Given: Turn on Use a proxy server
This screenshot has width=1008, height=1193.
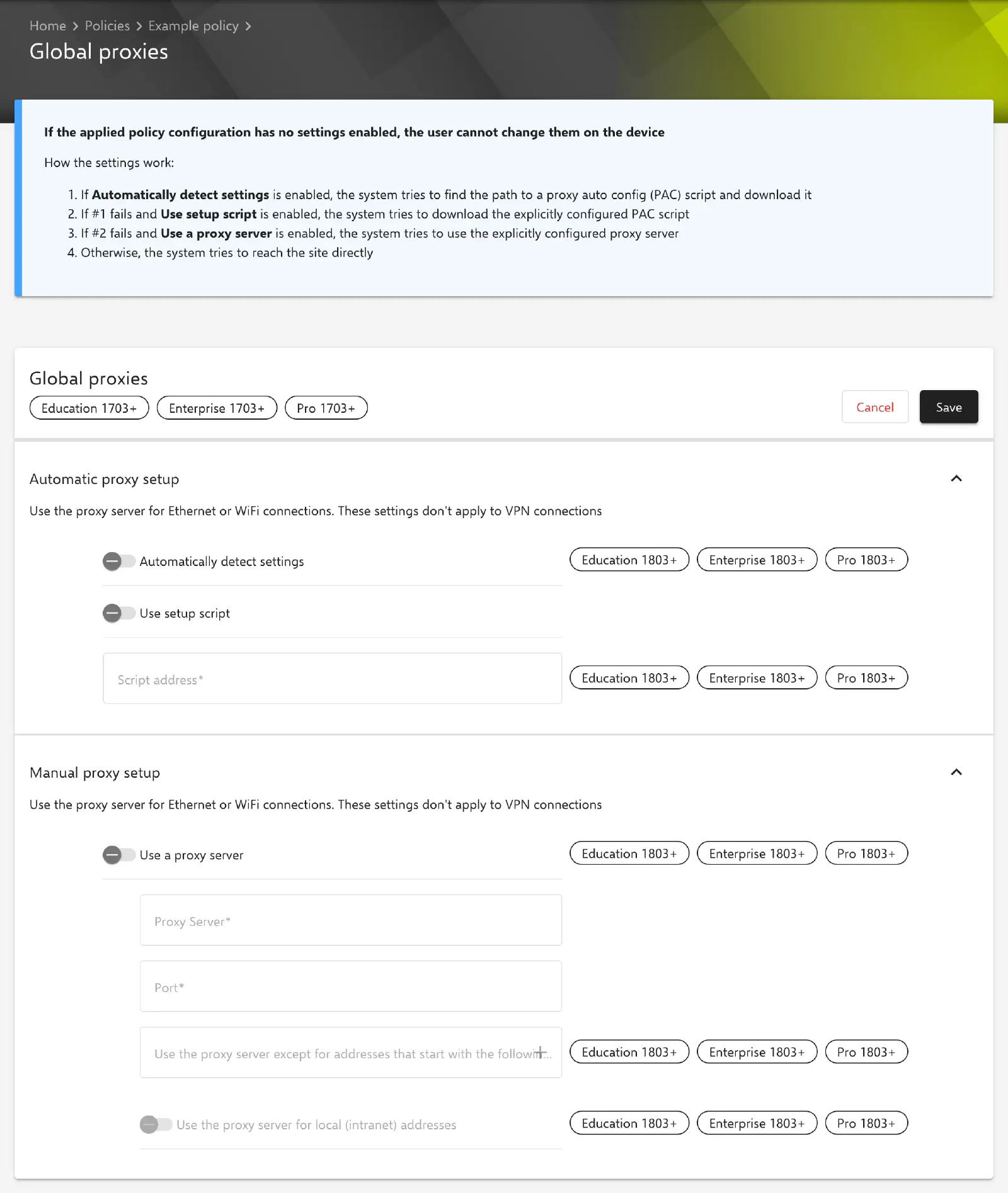Looking at the screenshot, I should (x=119, y=855).
